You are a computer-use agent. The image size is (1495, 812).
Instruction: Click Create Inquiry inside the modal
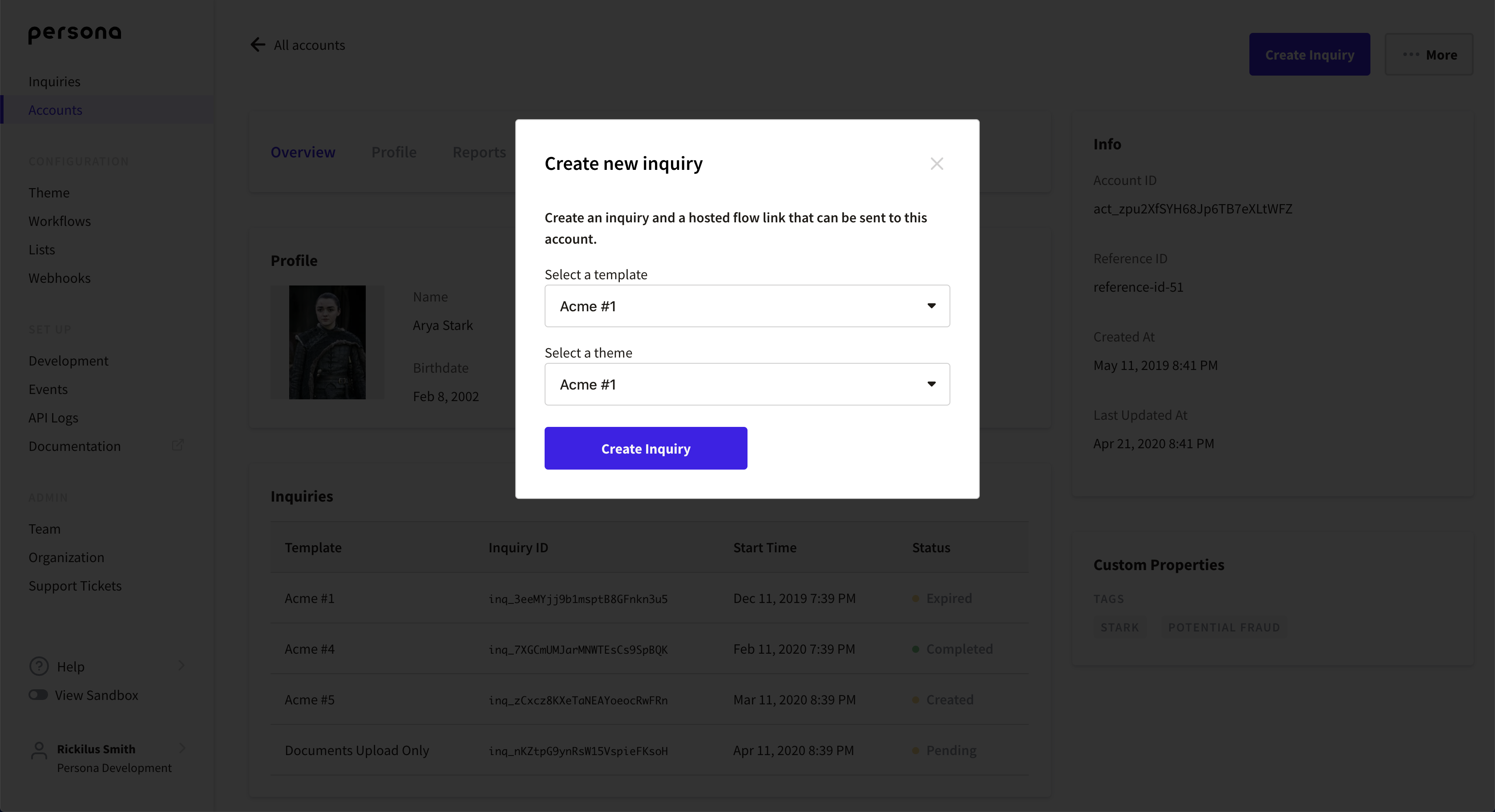point(646,448)
